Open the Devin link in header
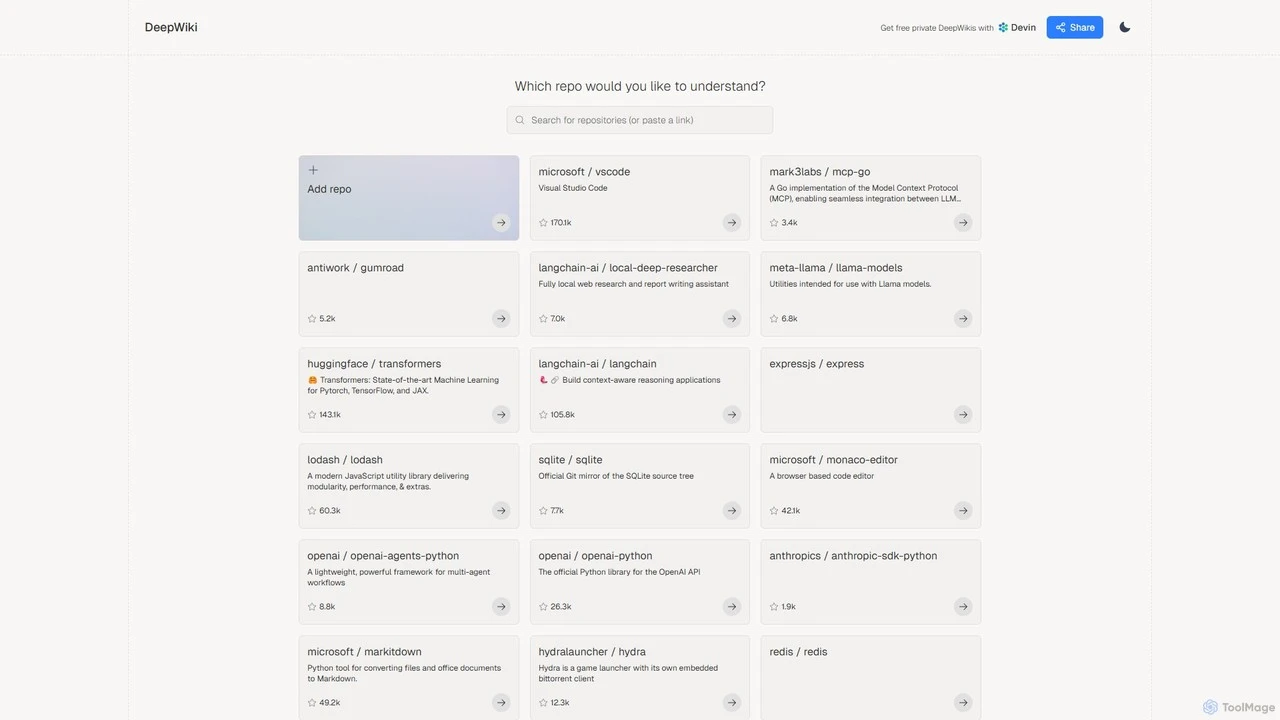Screen dimensions: 1280x720 [x=1017, y=28]
